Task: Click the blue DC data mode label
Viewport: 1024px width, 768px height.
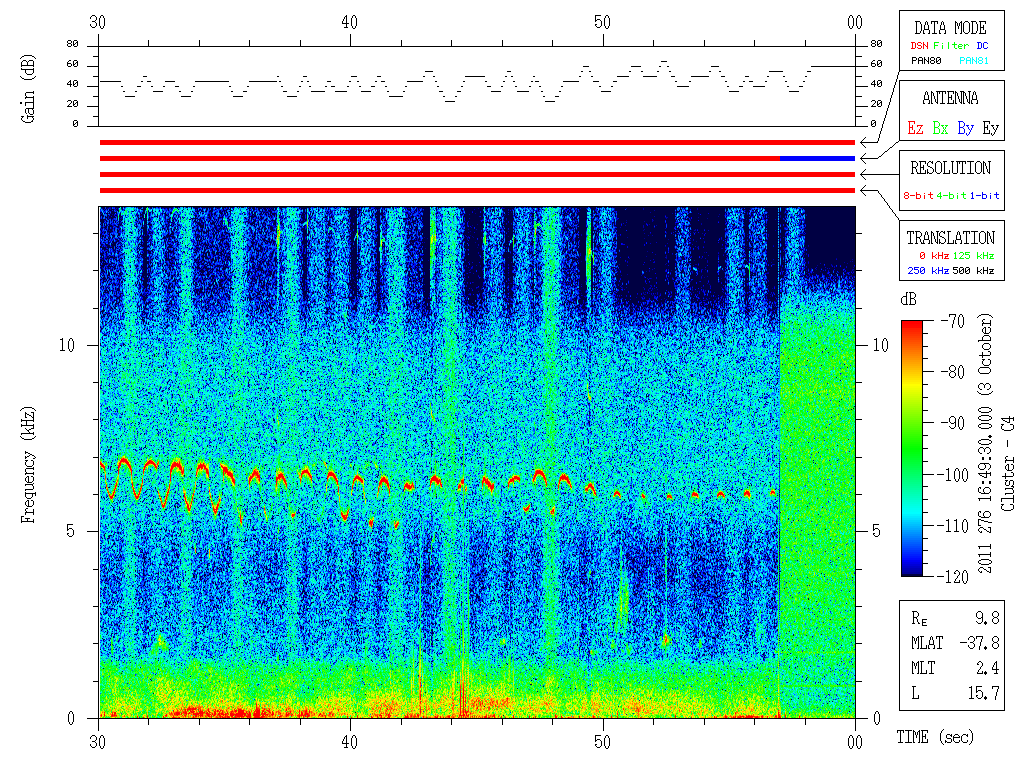Action: tap(982, 46)
